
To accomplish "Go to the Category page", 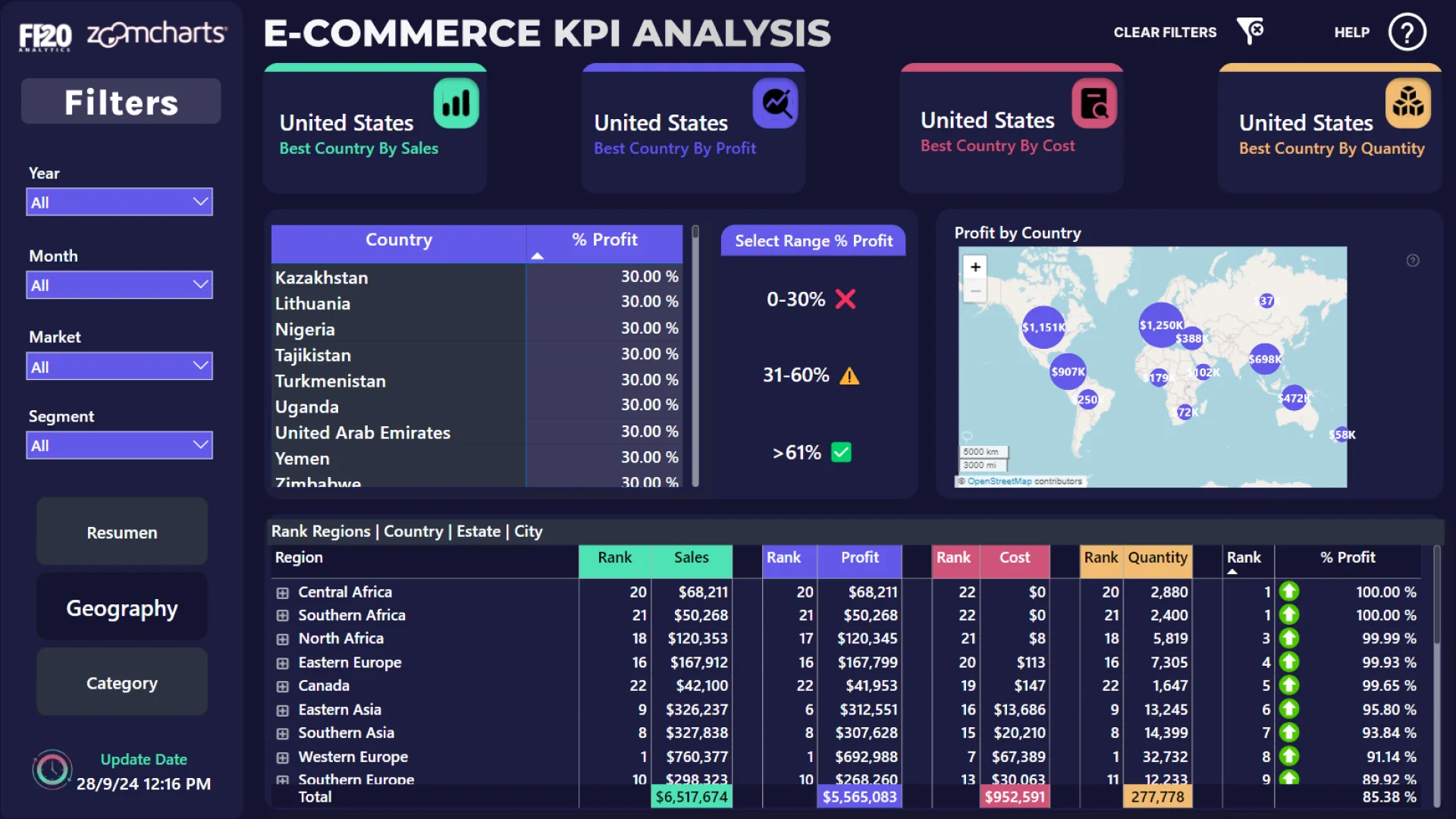I will coord(122,682).
